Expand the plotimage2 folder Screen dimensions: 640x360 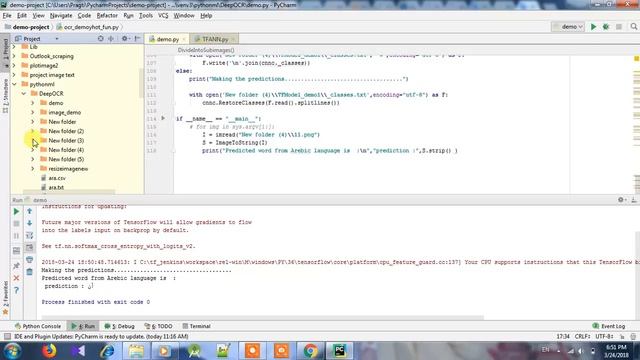14,65
